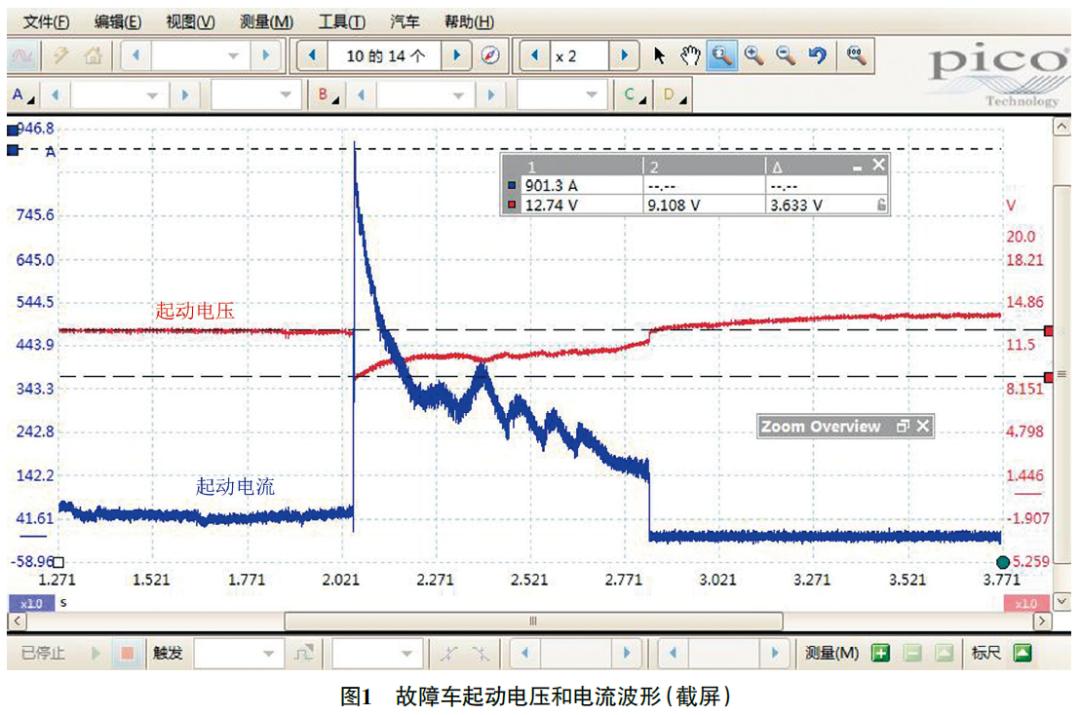Select the arrow pointer tool

click(658, 56)
